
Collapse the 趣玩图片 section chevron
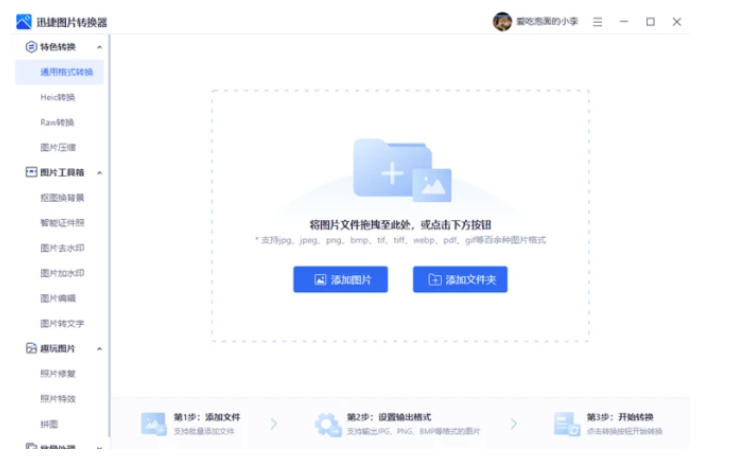pos(99,348)
